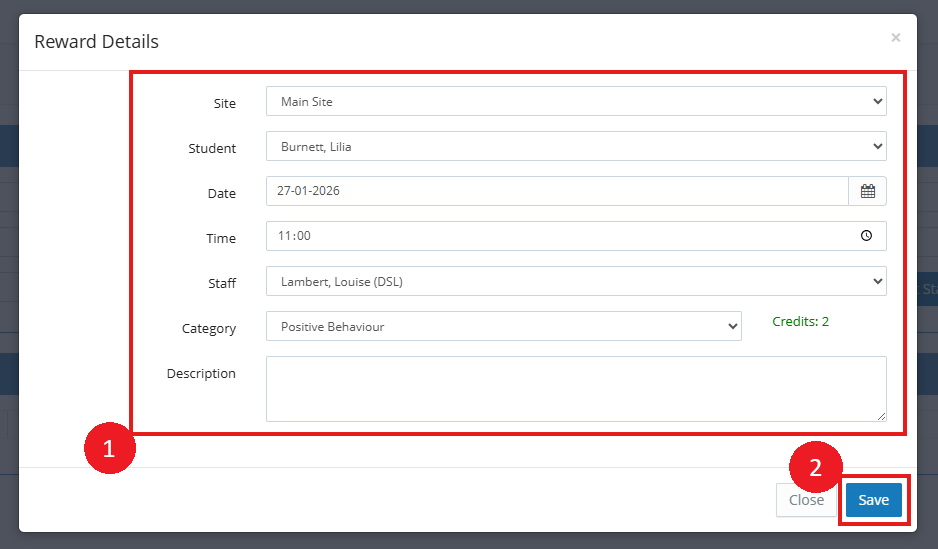
Task: Click the Time input showing 11:00
Action: (x=576, y=236)
